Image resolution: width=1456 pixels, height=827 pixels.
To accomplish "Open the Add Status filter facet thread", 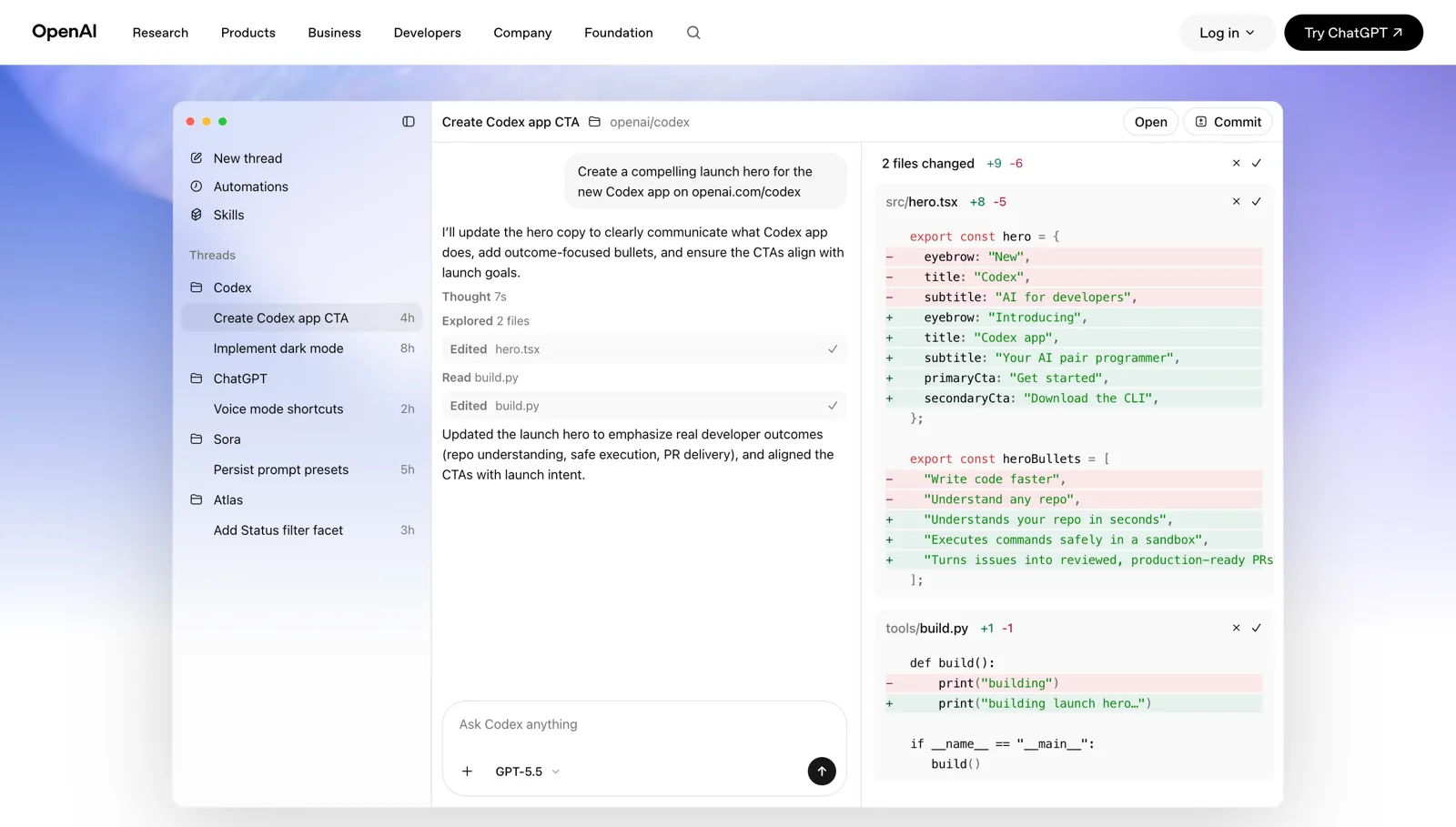I will pyautogui.click(x=301, y=530).
